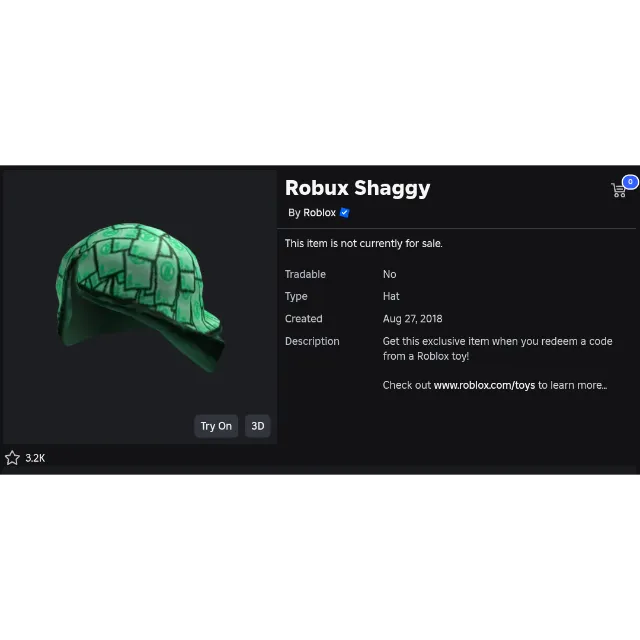Click the Description label
Image resolution: width=640 pixels, height=640 pixels.
(312, 341)
